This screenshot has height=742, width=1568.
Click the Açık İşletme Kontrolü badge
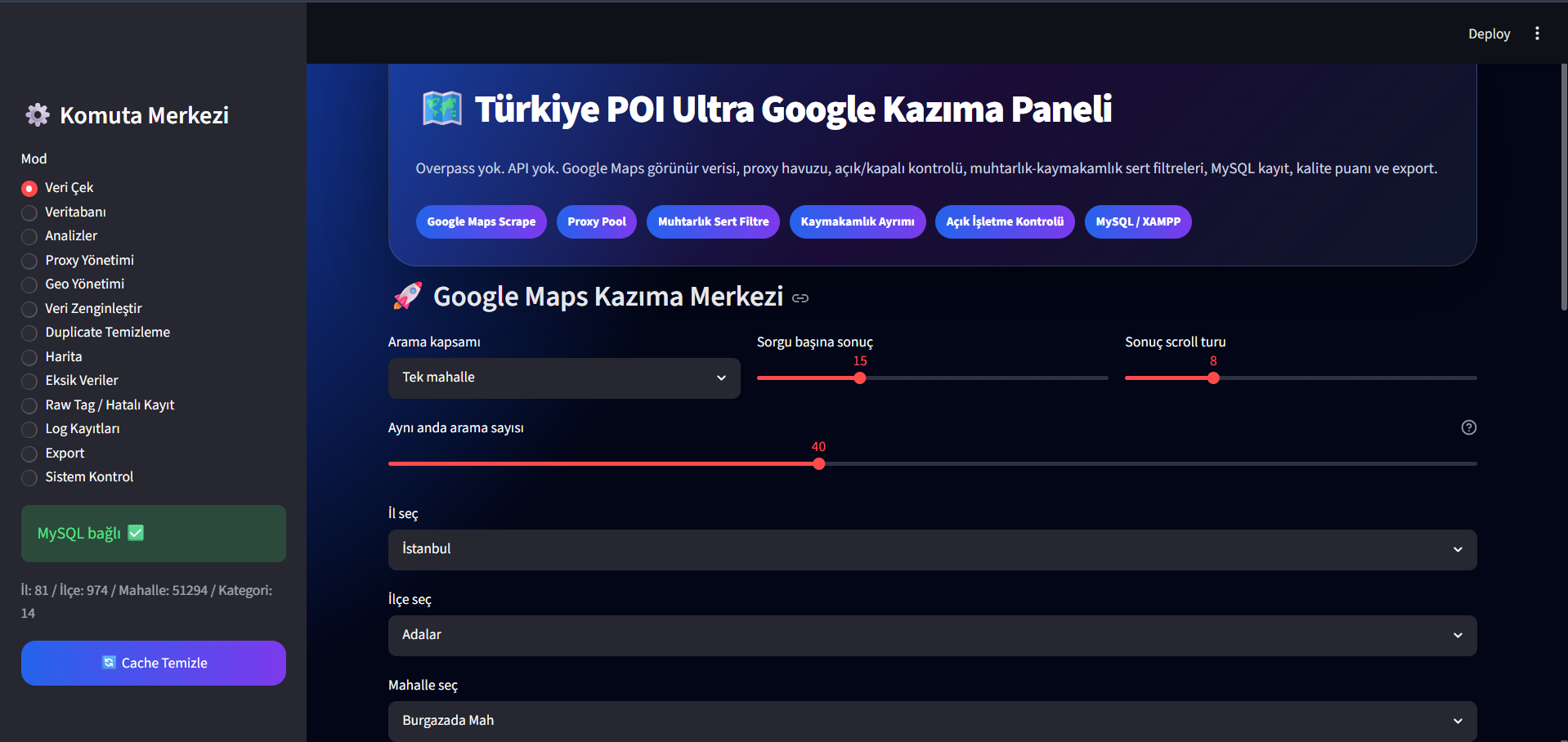point(1005,221)
